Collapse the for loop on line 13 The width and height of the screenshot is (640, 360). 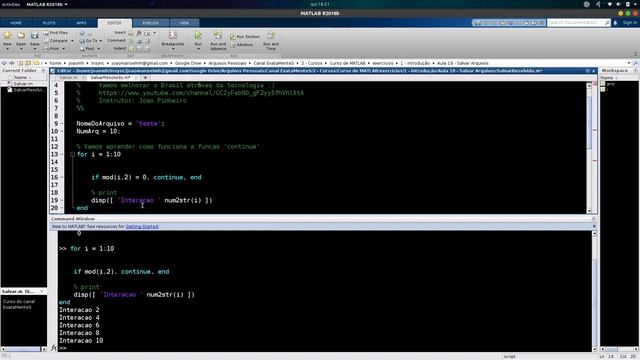[x=72, y=154]
